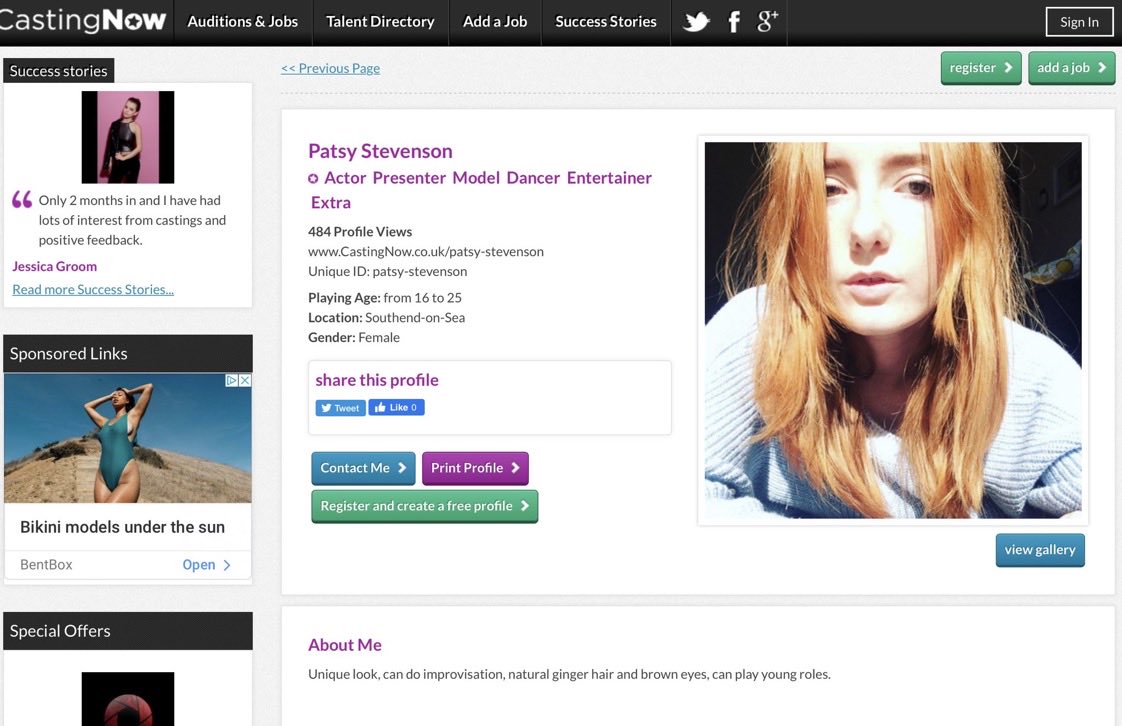Click the BentBox advertiser label
The image size is (1122, 726).
[x=47, y=565]
